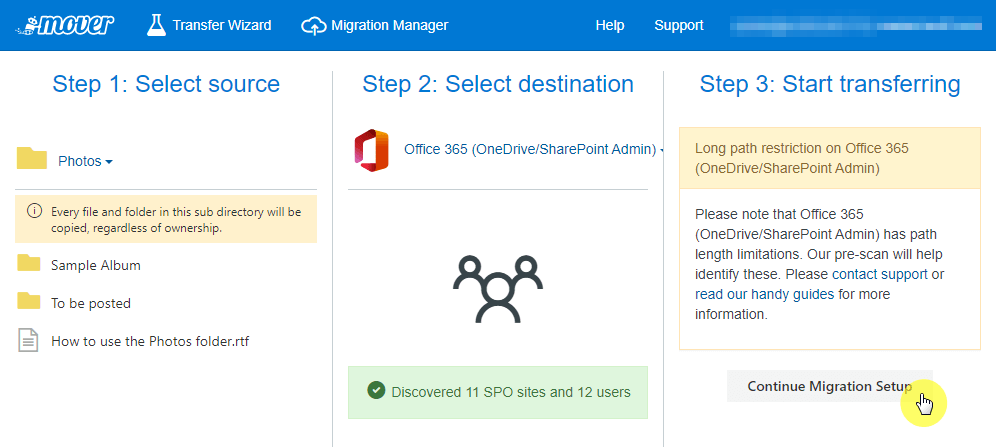Image resolution: width=996 pixels, height=447 pixels.
Task: Open the To be posted folder
Action: tap(91, 304)
